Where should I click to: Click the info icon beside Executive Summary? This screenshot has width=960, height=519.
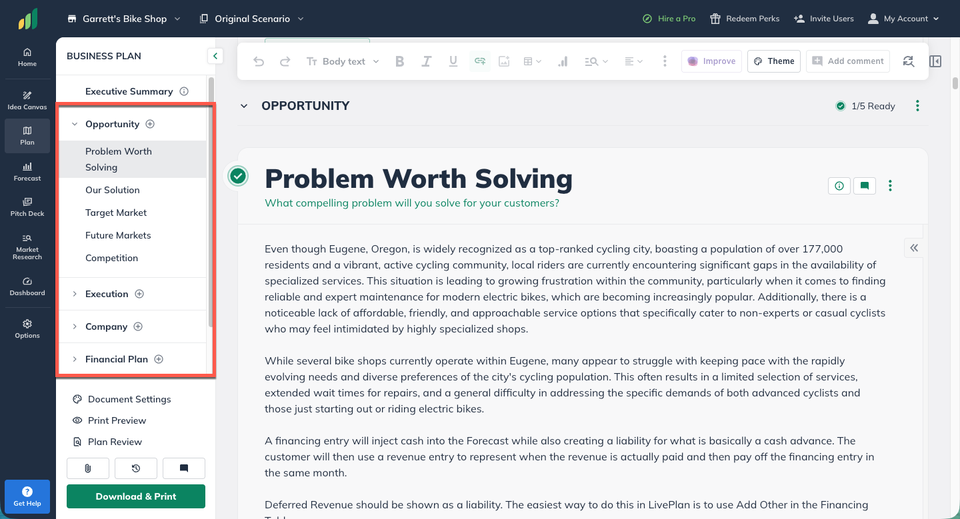[x=184, y=91]
